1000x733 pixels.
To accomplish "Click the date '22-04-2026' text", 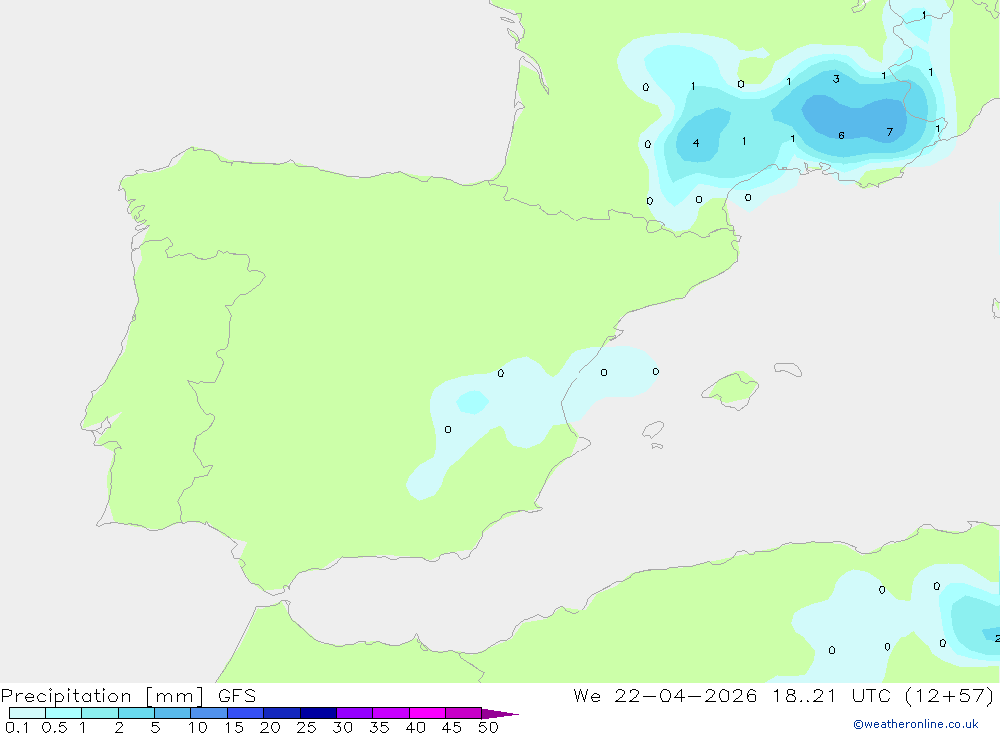I will tap(686, 696).
